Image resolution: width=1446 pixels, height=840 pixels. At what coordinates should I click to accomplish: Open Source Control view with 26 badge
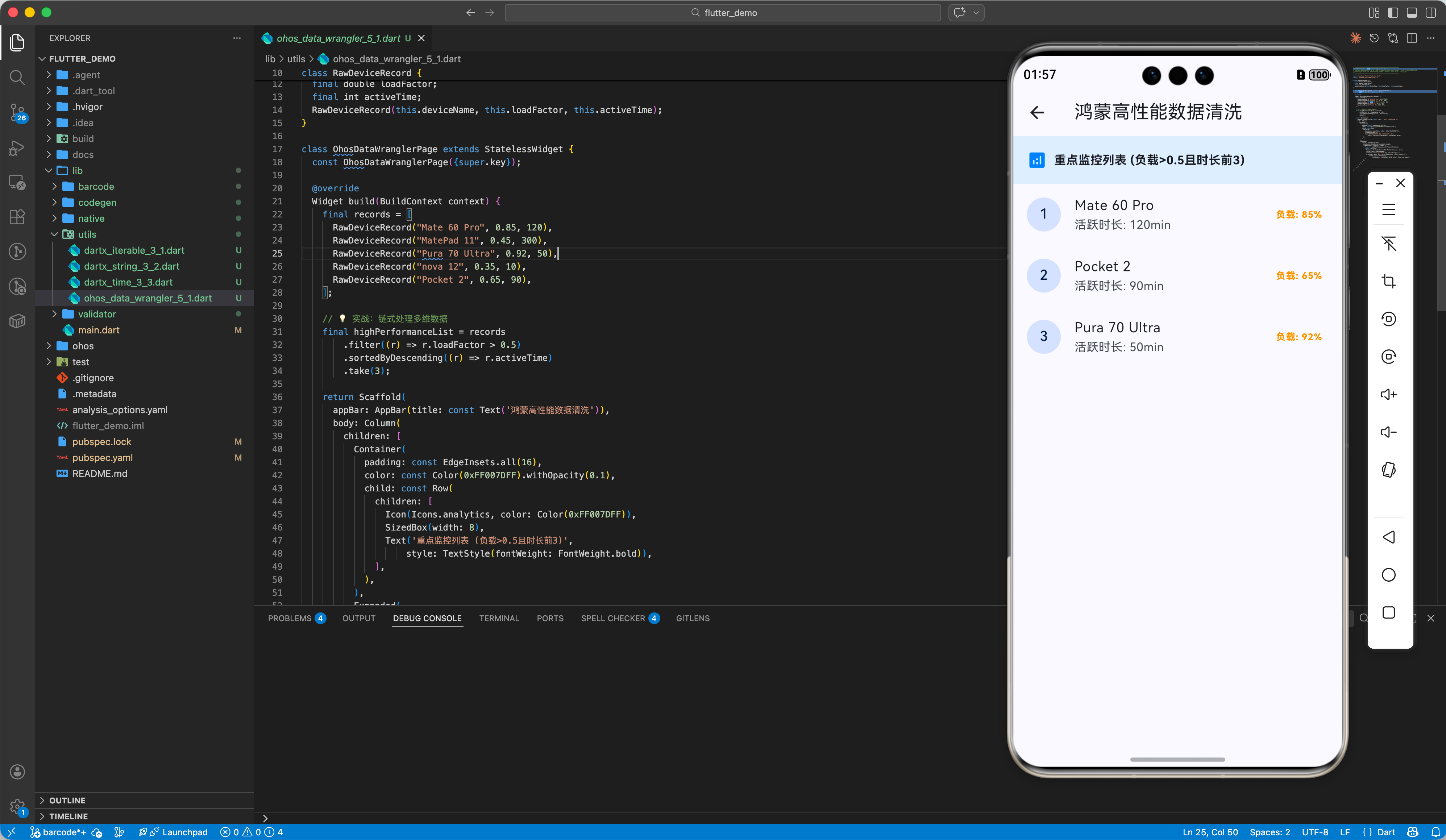coord(17,112)
